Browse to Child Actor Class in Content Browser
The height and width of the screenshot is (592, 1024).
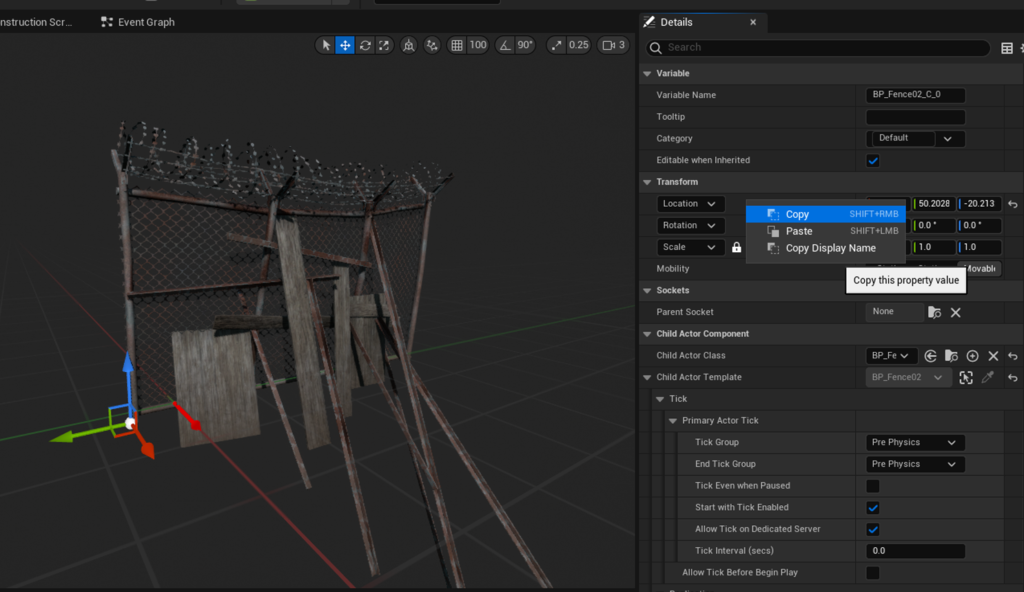(951, 356)
